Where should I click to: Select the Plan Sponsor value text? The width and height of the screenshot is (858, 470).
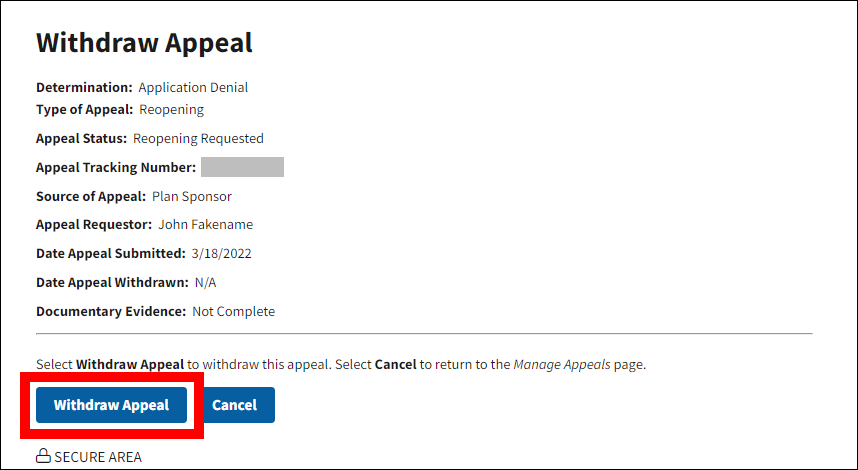pos(192,196)
